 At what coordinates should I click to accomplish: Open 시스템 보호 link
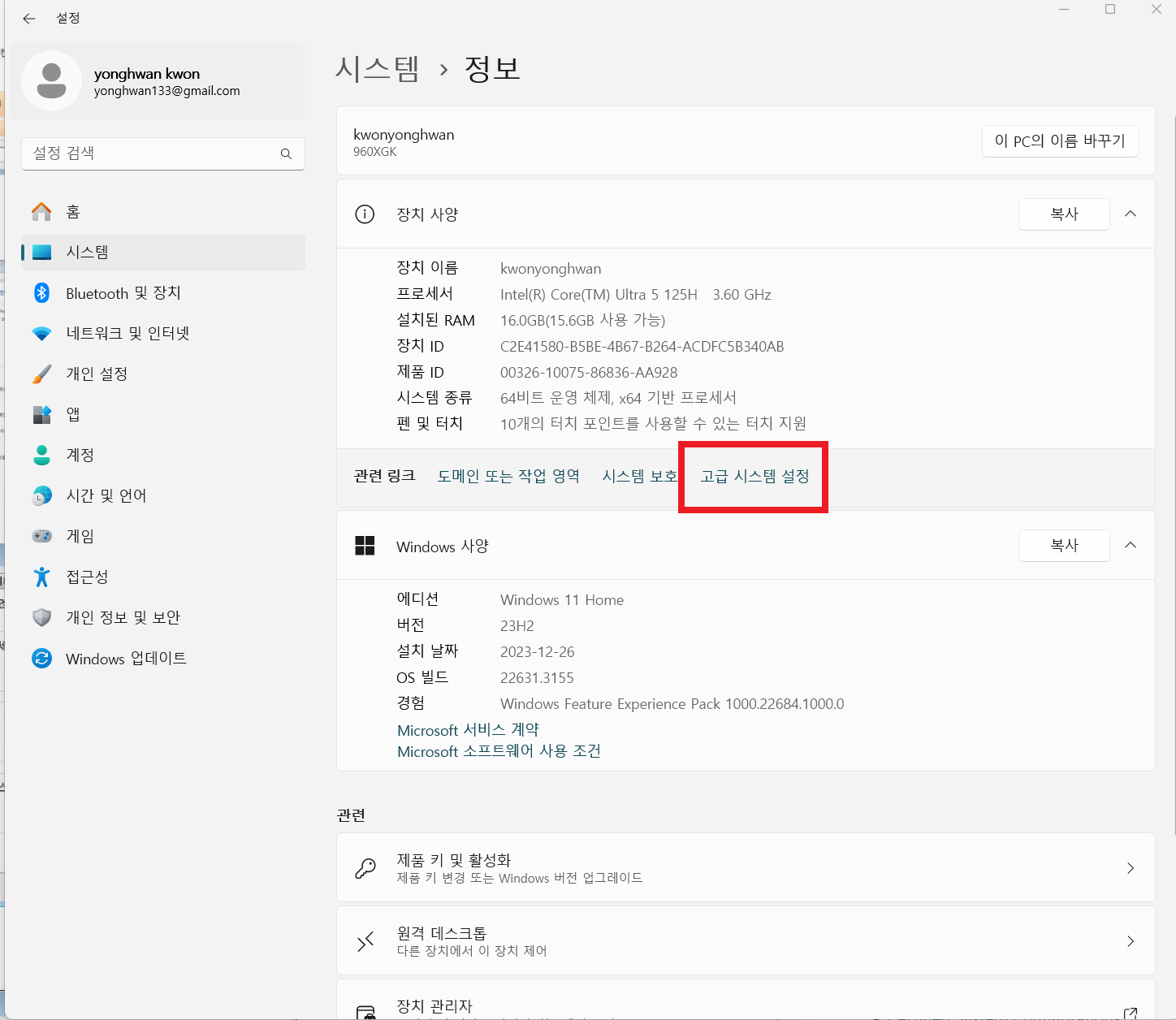[639, 476]
